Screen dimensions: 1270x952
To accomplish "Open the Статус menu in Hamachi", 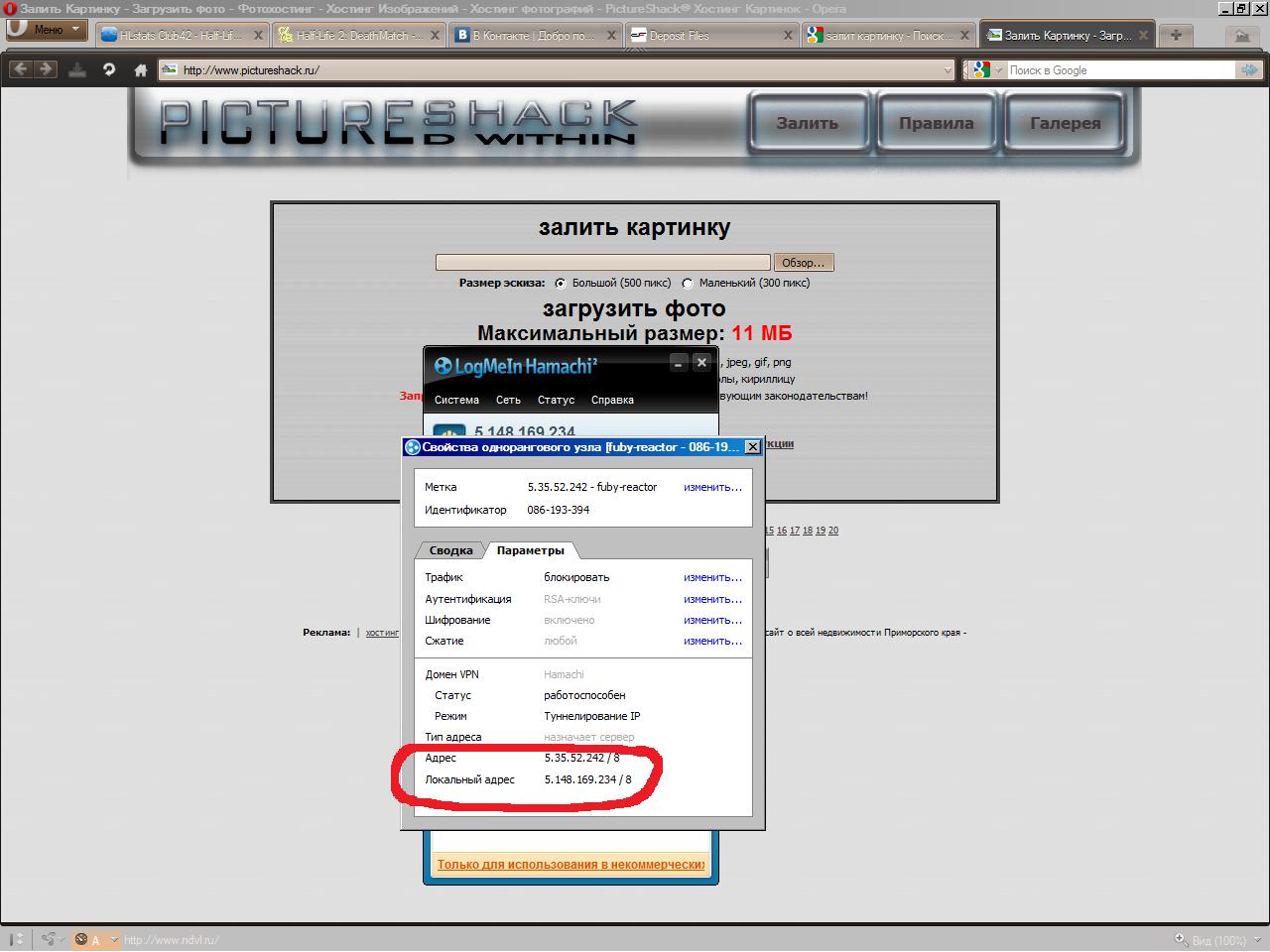I will 556,400.
